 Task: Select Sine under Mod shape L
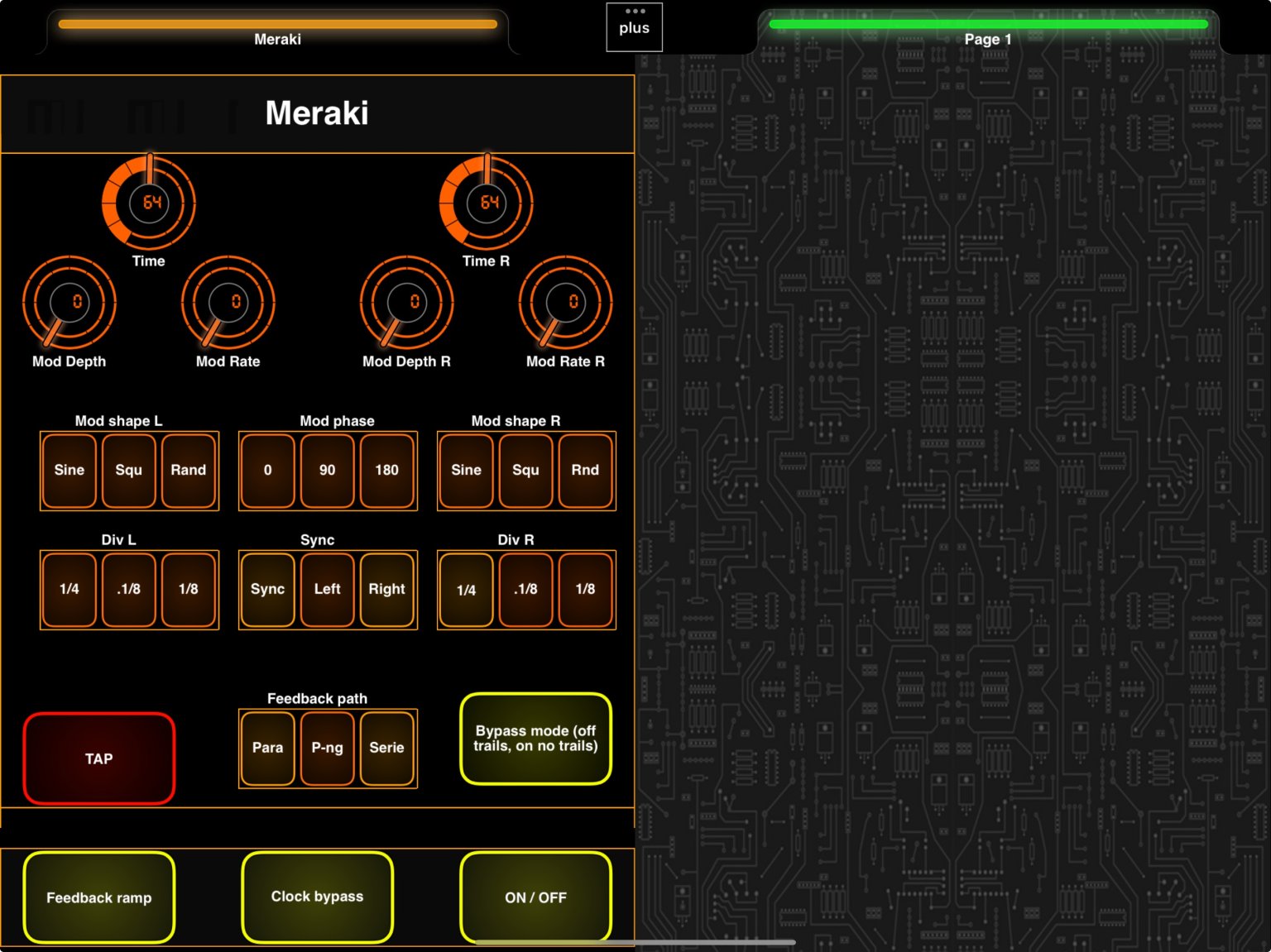(x=70, y=471)
